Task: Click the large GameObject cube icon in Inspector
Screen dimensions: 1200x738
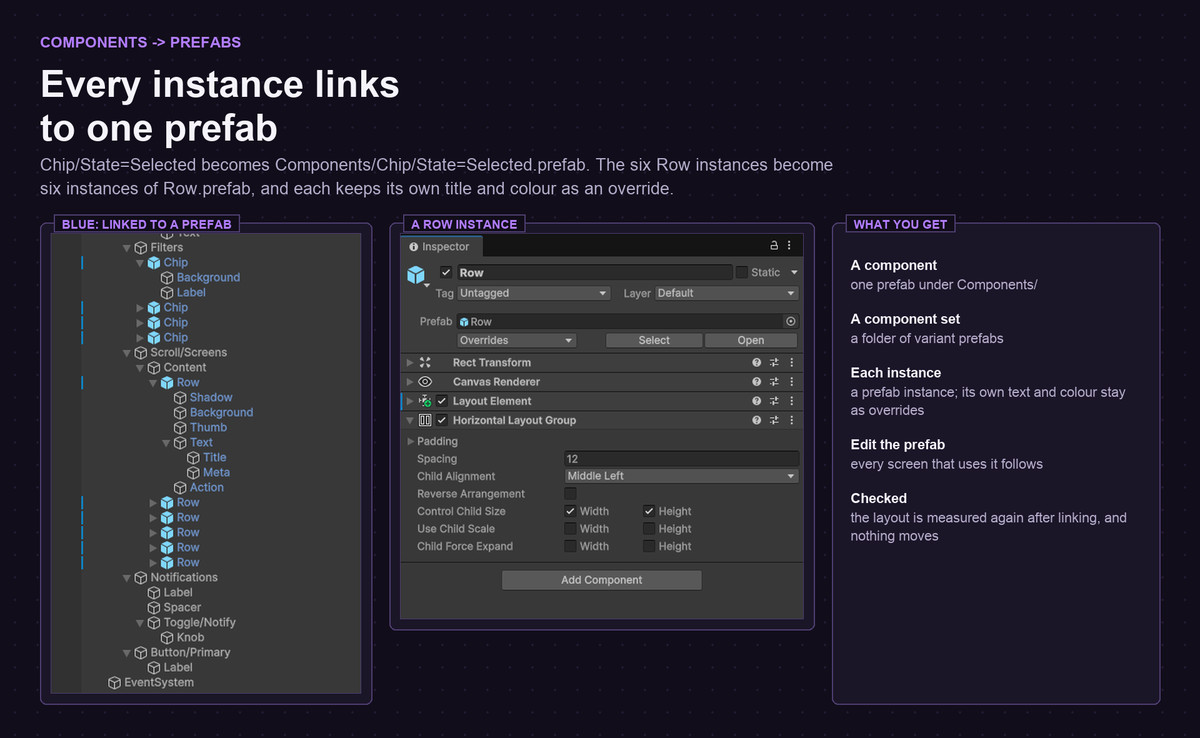Action: click(x=416, y=275)
